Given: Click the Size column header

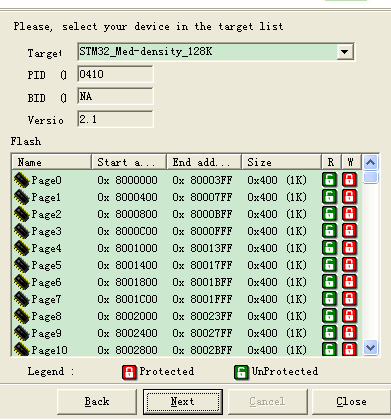Looking at the screenshot, I should 282,162.
